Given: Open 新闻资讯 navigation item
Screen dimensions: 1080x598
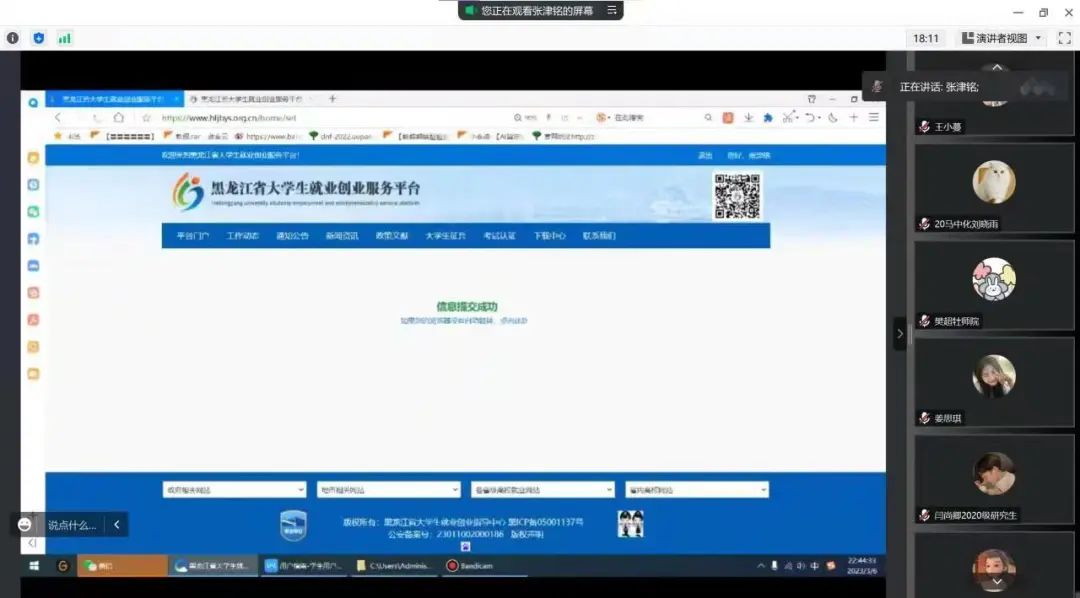Looking at the screenshot, I should [x=342, y=236].
